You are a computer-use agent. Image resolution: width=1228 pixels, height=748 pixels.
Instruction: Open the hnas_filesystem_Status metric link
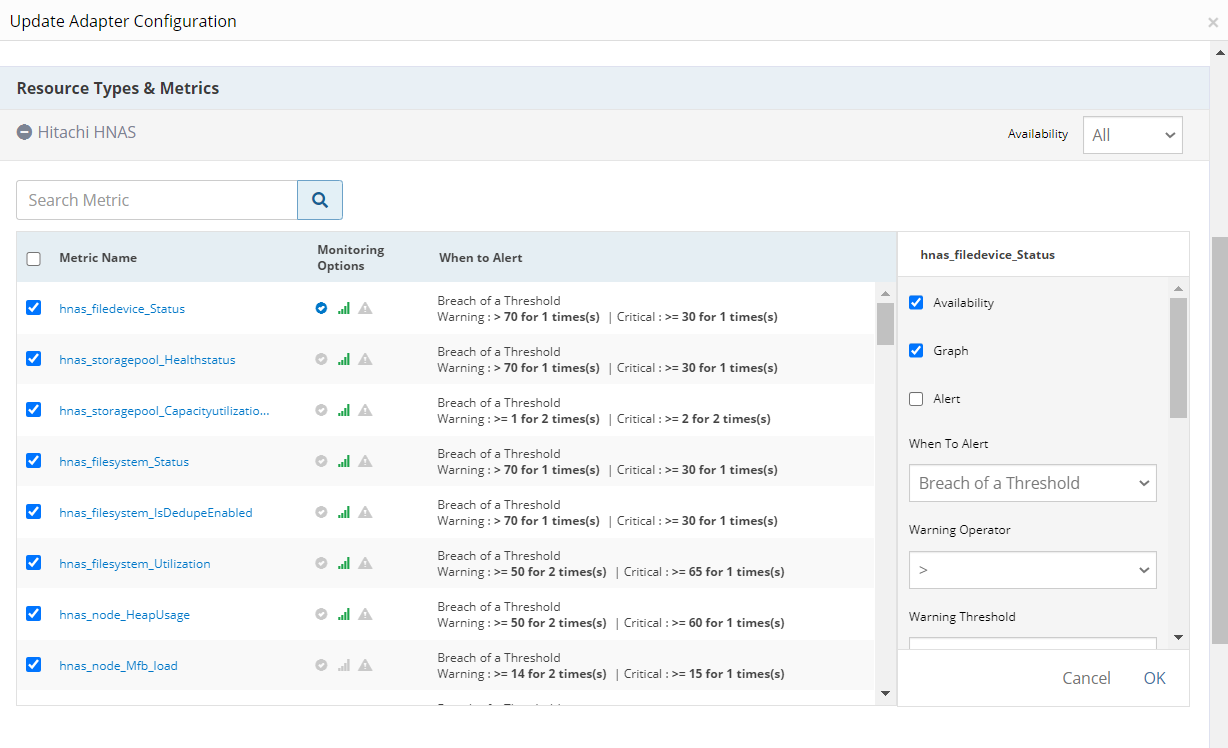124,462
